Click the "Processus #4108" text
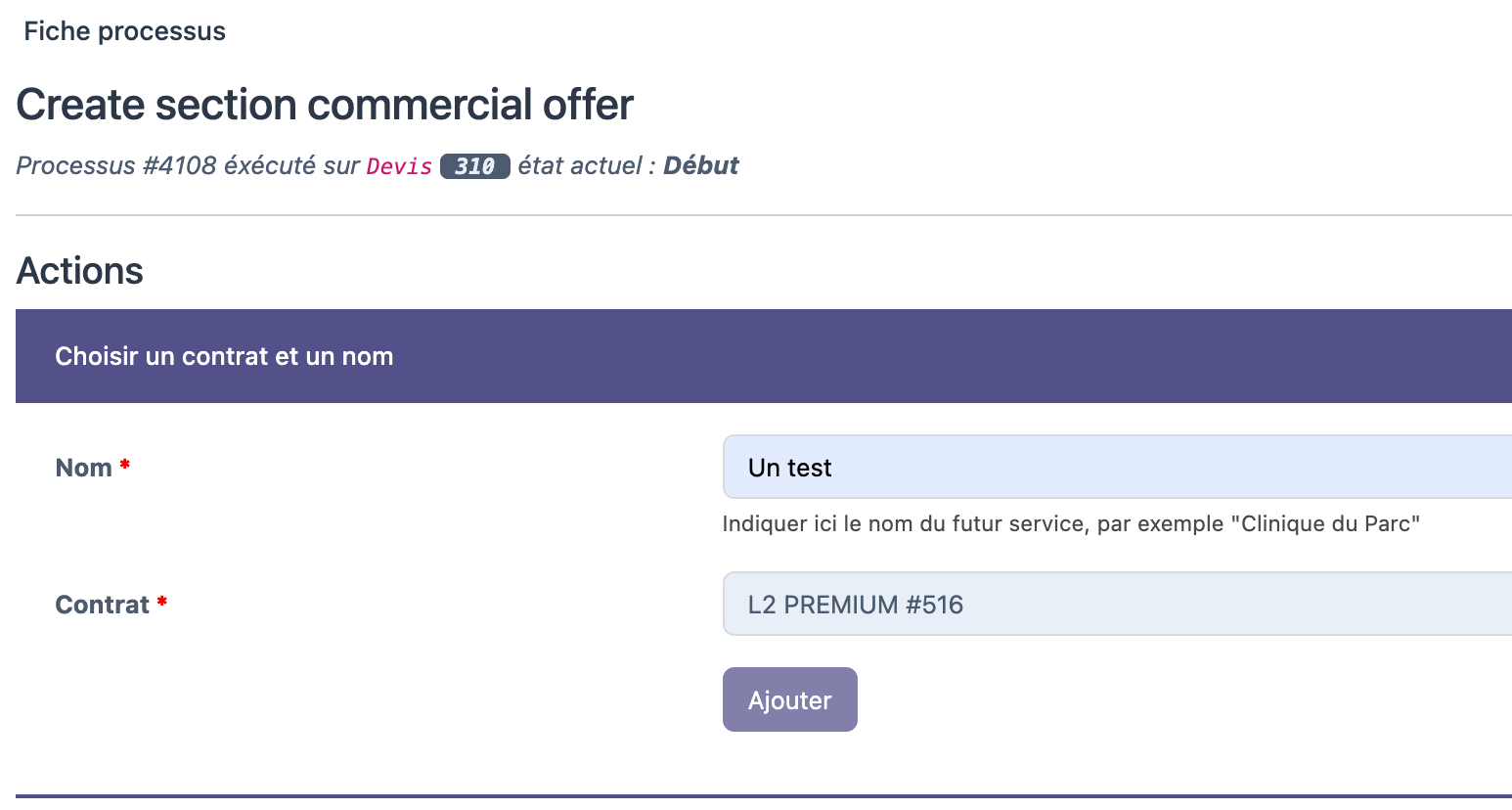Image resolution: width=1512 pixels, height=810 pixels. [x=116, y=165]
